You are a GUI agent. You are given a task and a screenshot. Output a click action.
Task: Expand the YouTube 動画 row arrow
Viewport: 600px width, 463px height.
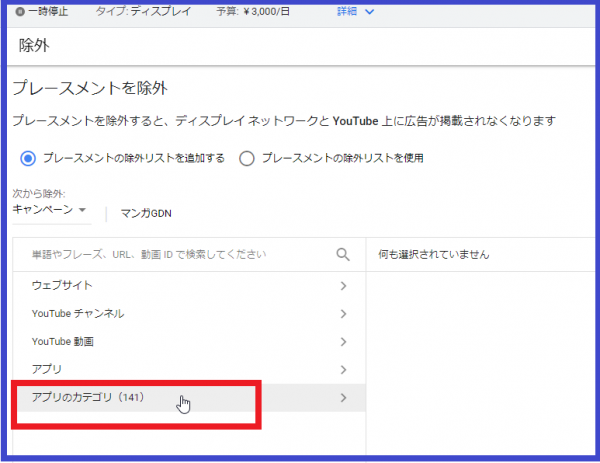point(343,342)
